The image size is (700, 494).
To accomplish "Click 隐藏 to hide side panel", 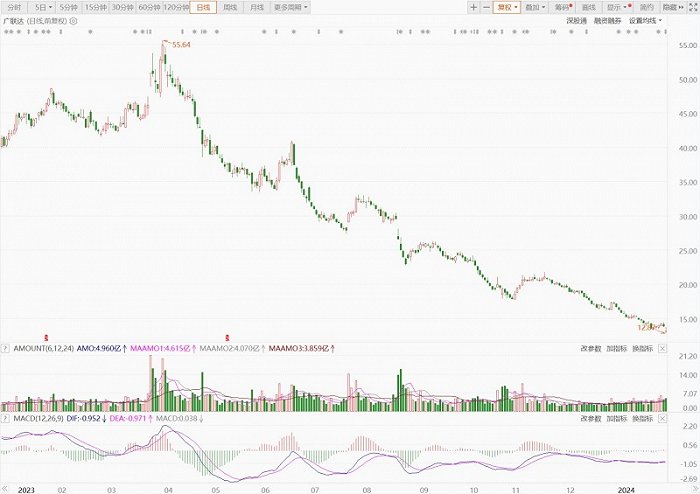I will [x=673, y=7].
